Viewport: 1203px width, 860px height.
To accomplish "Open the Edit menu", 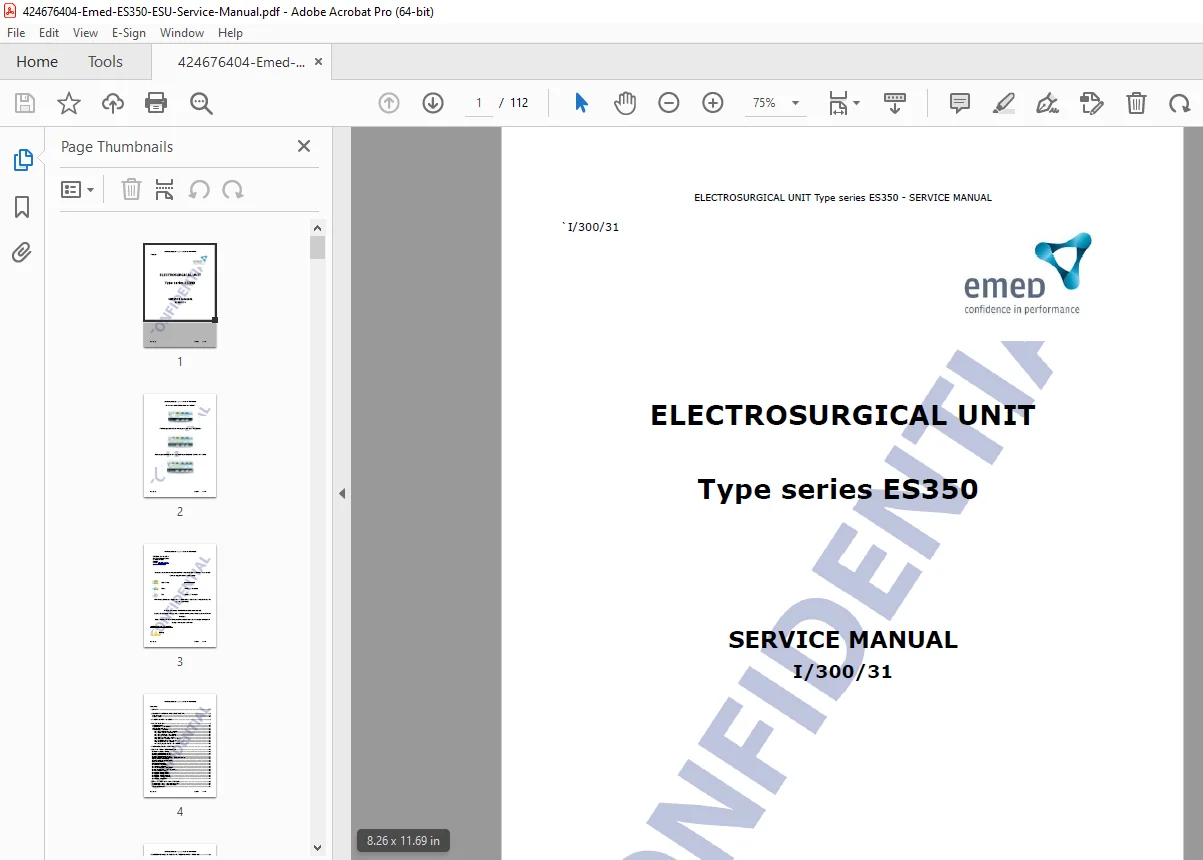I will point(49,33).
